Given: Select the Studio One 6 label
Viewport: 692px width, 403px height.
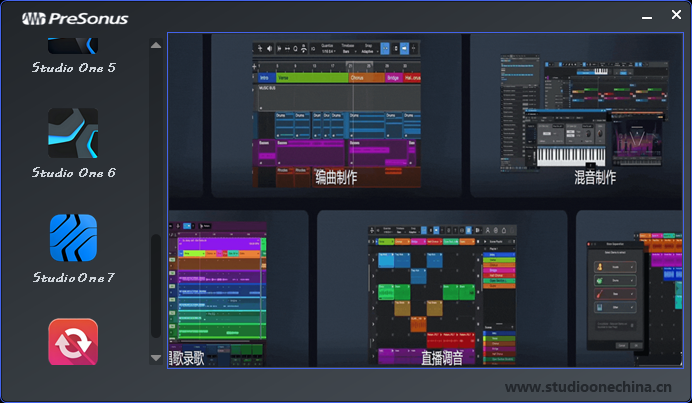Looking at the screenshot, I should coord(73,173).
